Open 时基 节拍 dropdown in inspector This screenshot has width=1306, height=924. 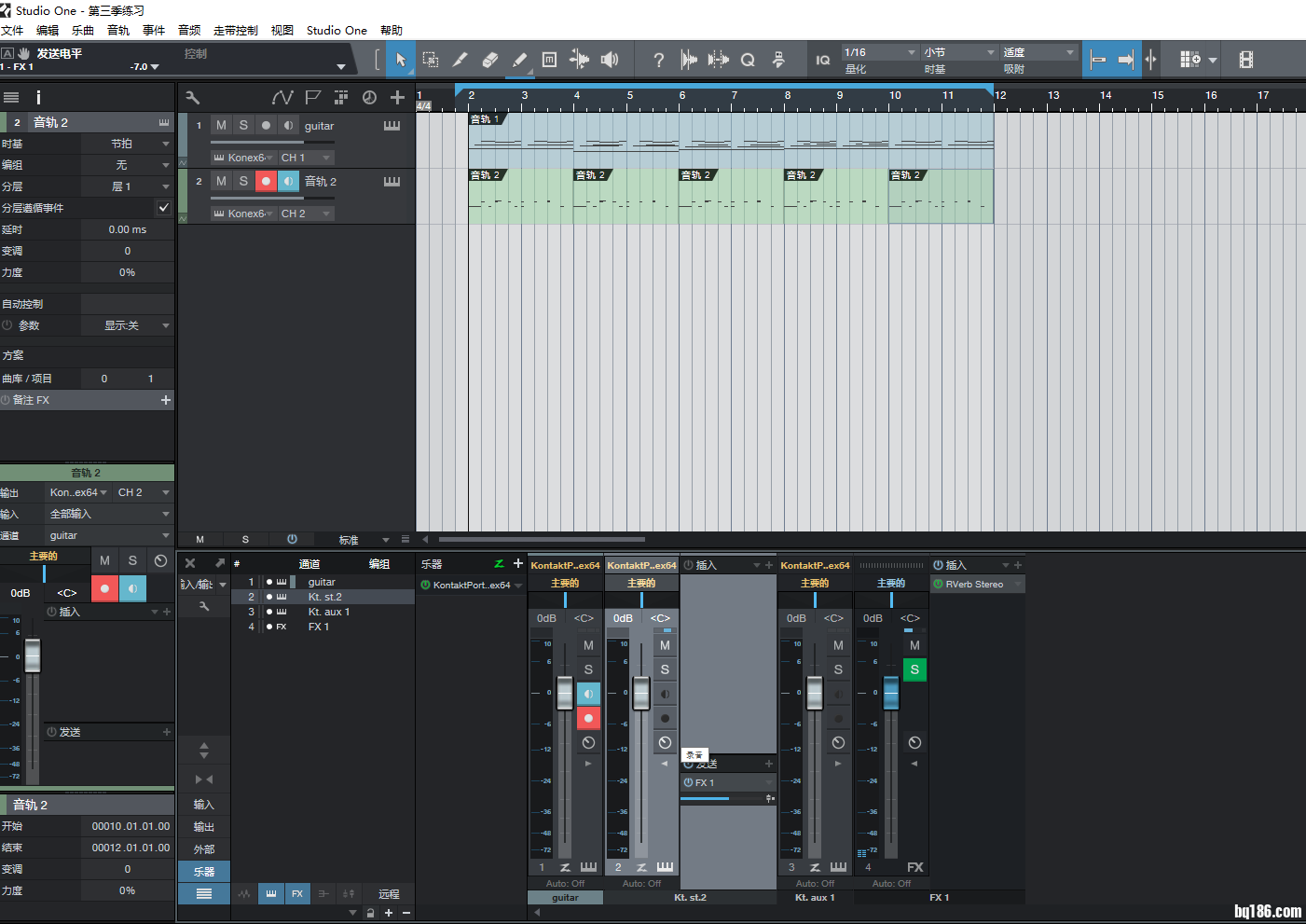coord(128,144)
